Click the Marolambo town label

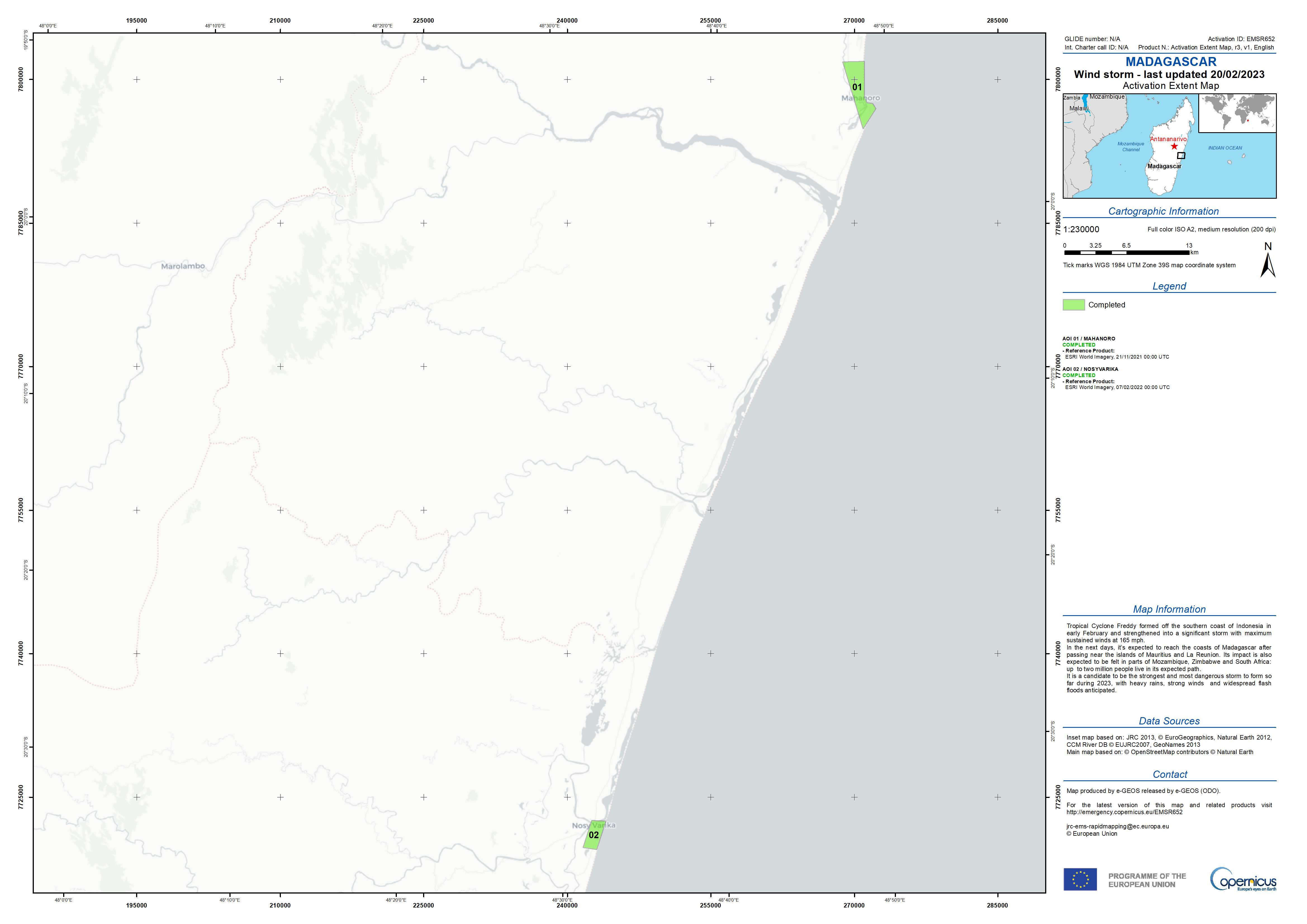point(183,266)
